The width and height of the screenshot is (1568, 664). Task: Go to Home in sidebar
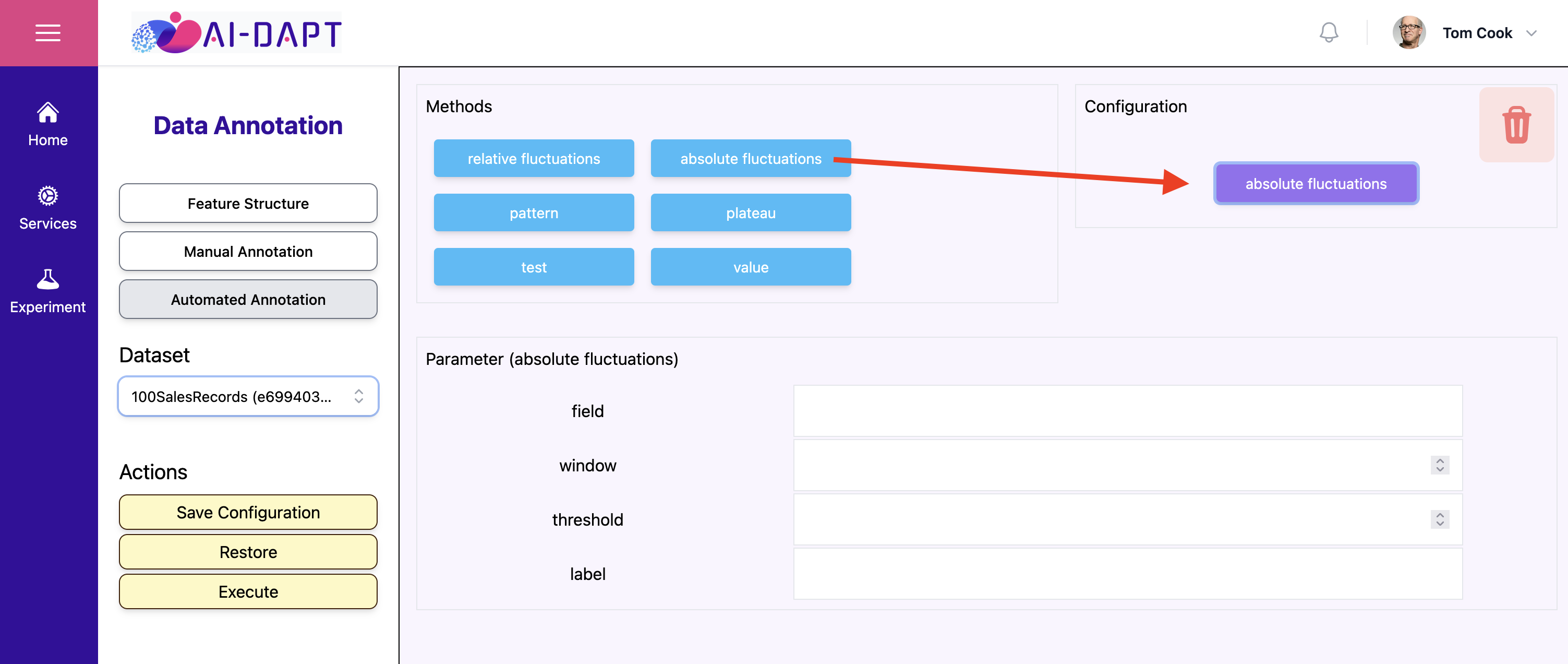47,124
